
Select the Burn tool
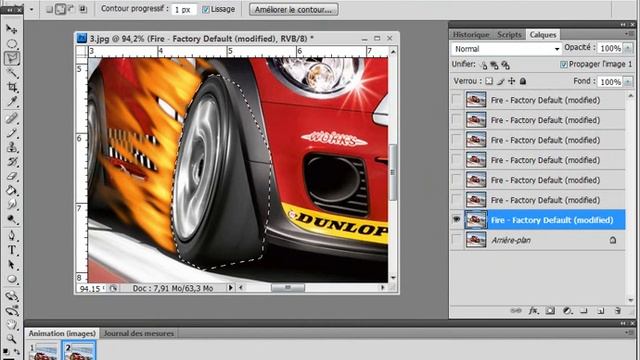(11, 219)
